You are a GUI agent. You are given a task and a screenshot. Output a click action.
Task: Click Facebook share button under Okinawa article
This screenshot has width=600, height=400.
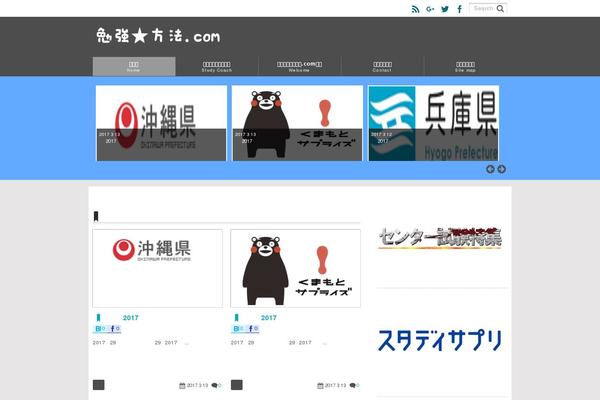114,329
